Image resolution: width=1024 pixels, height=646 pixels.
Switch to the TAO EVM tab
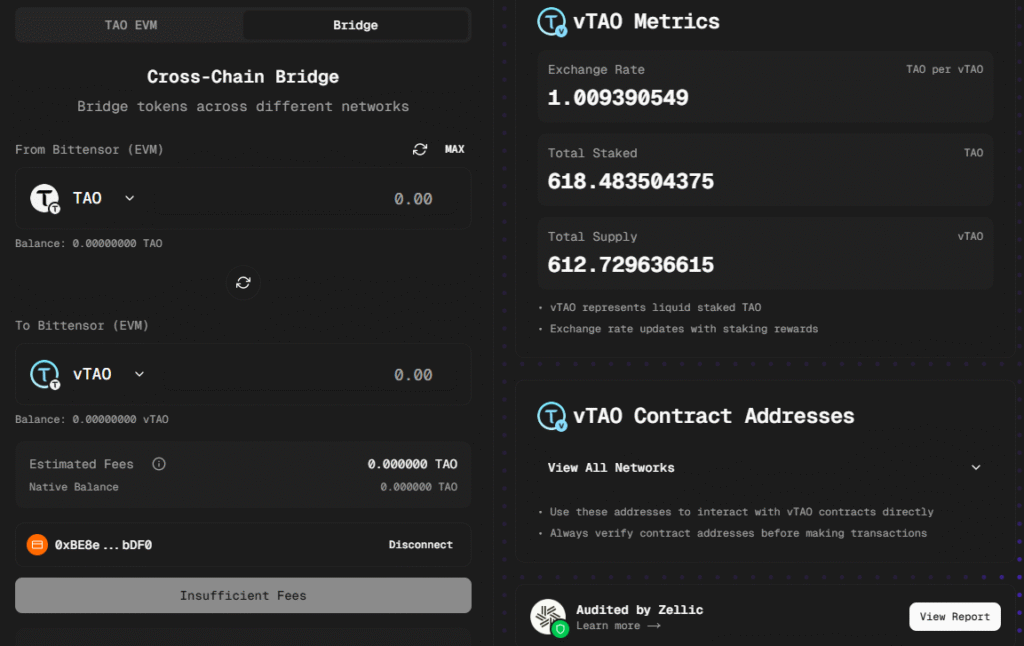pyautogui.click(x=130, y=25)
